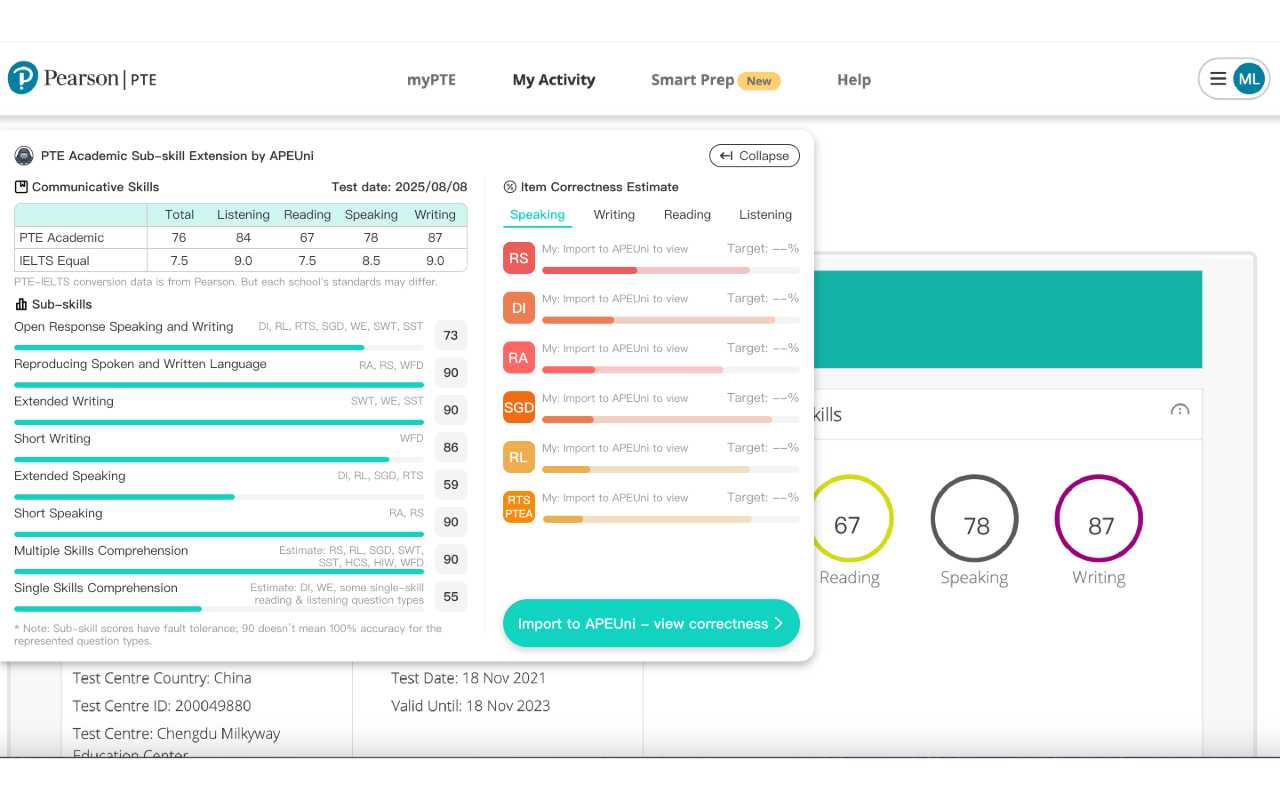Click the Pearson PTE logo
The height and width of the screenshot is (800, 1280).
82,78
